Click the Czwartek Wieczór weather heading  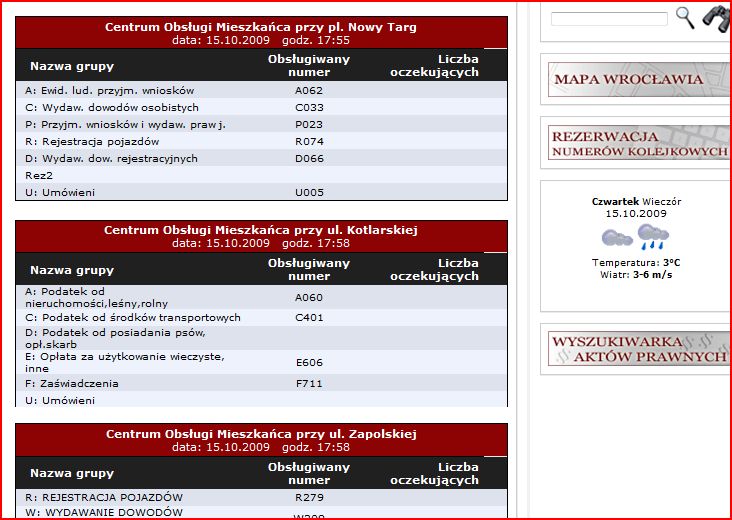coord(636,202)
